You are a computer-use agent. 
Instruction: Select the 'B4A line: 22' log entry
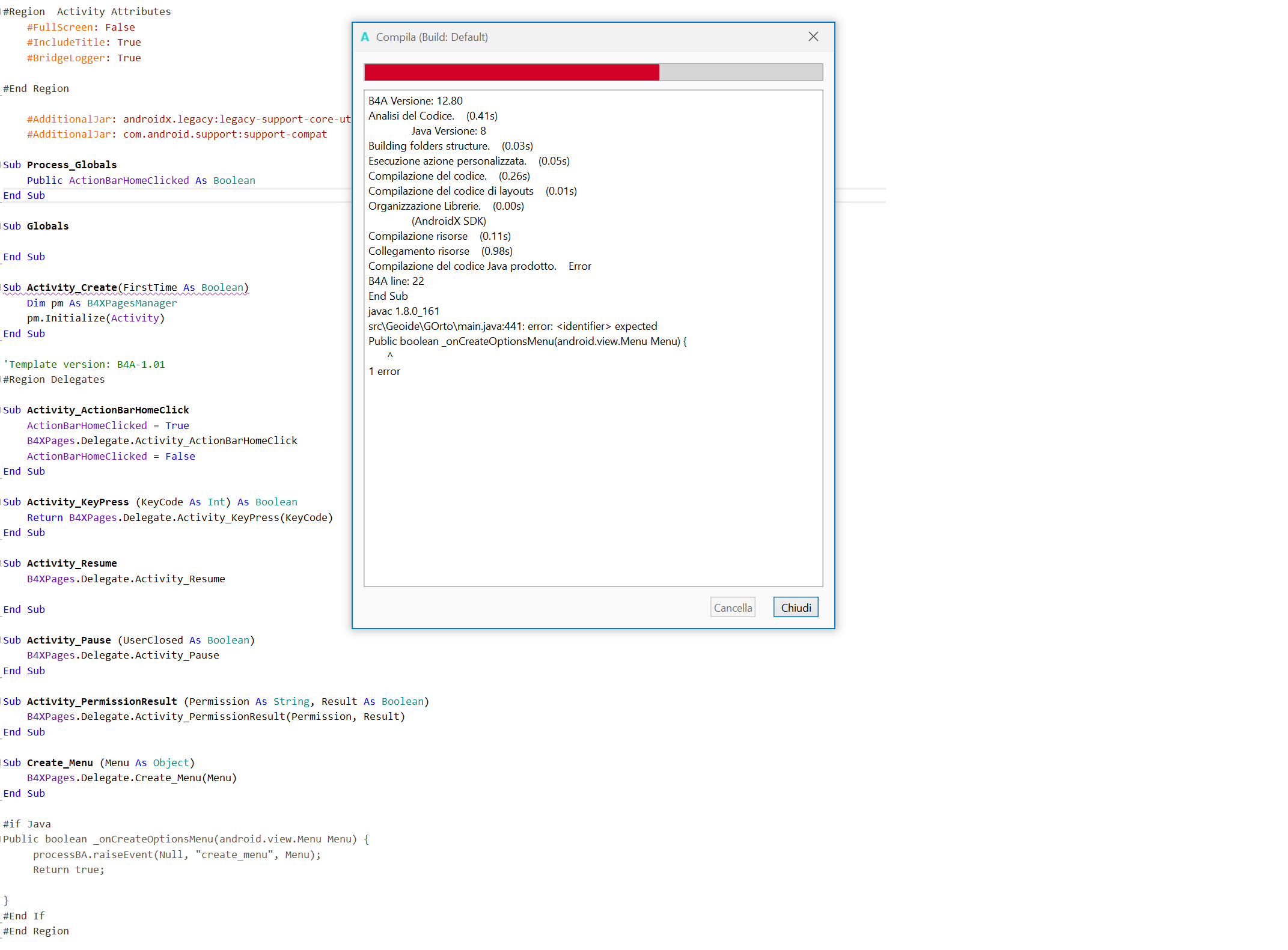tap(396, 281)
